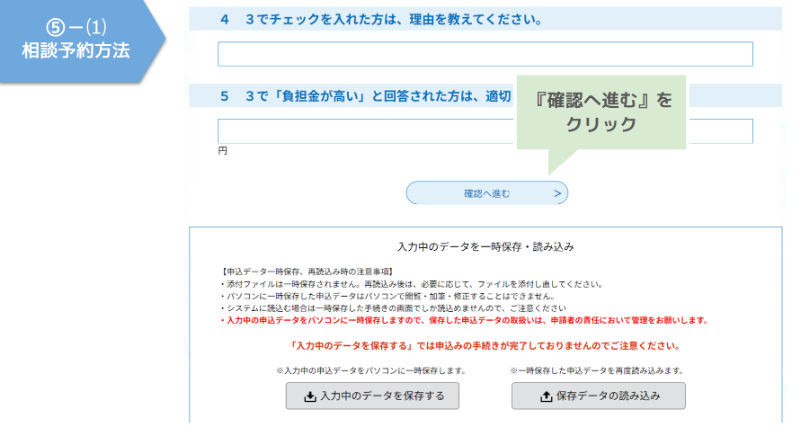This screenshot has width=800, height=437.
Task: Select note 添付ファイルは一時保存されません
Action: [412, 284]
